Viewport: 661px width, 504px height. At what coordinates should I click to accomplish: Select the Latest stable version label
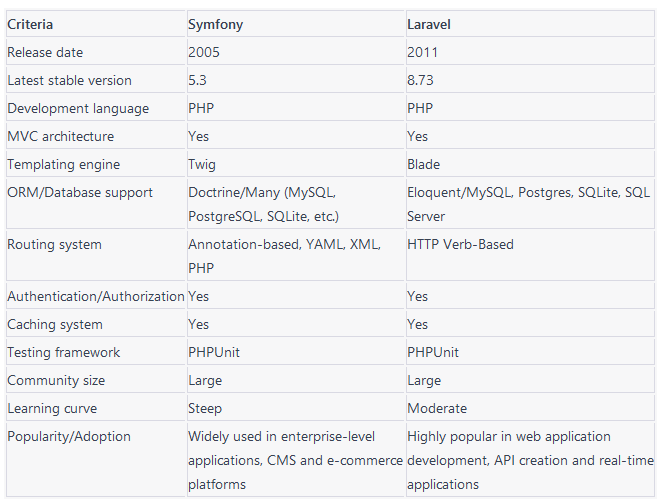pyautogui.click(x=96, y=80)
